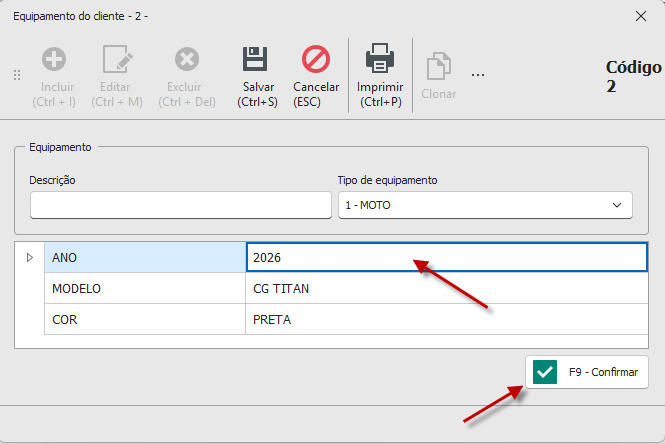Screen dimensions: 665x444
Task: Click the Código 2 header text
Action: click(x=633, y=76)
